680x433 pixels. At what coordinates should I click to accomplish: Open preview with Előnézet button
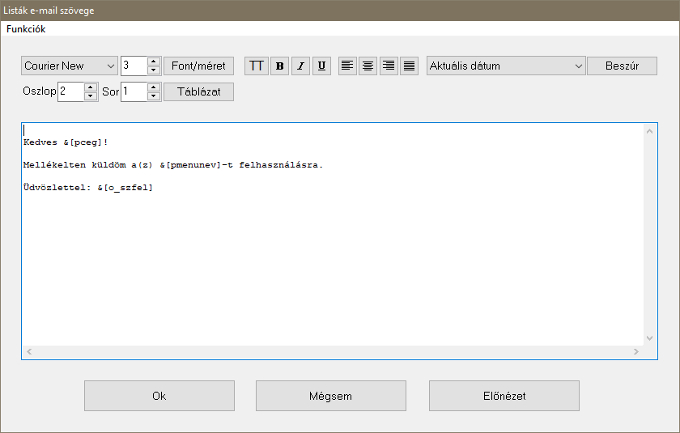[504, 395]
